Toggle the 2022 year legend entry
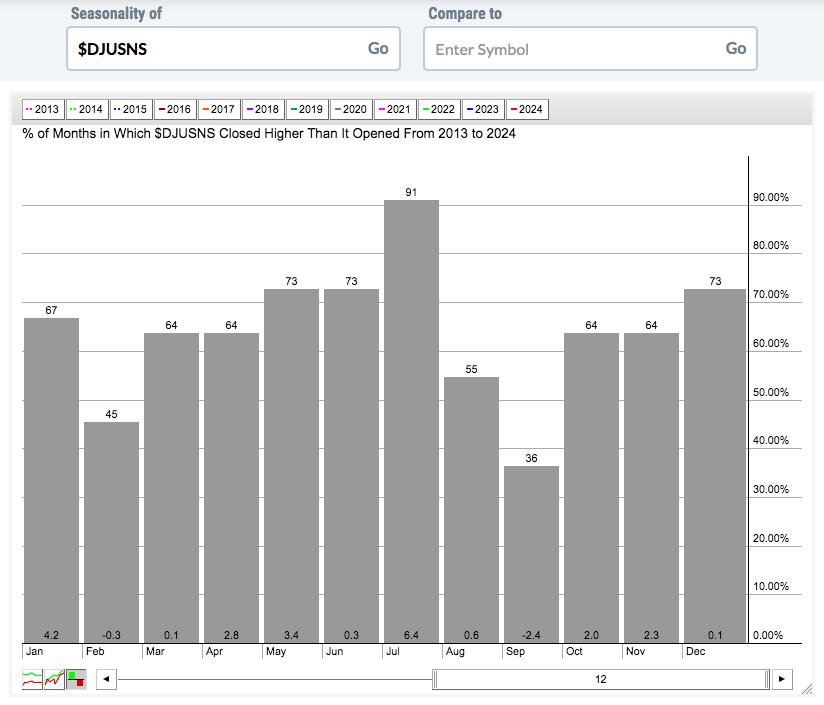 coord(438,109)
